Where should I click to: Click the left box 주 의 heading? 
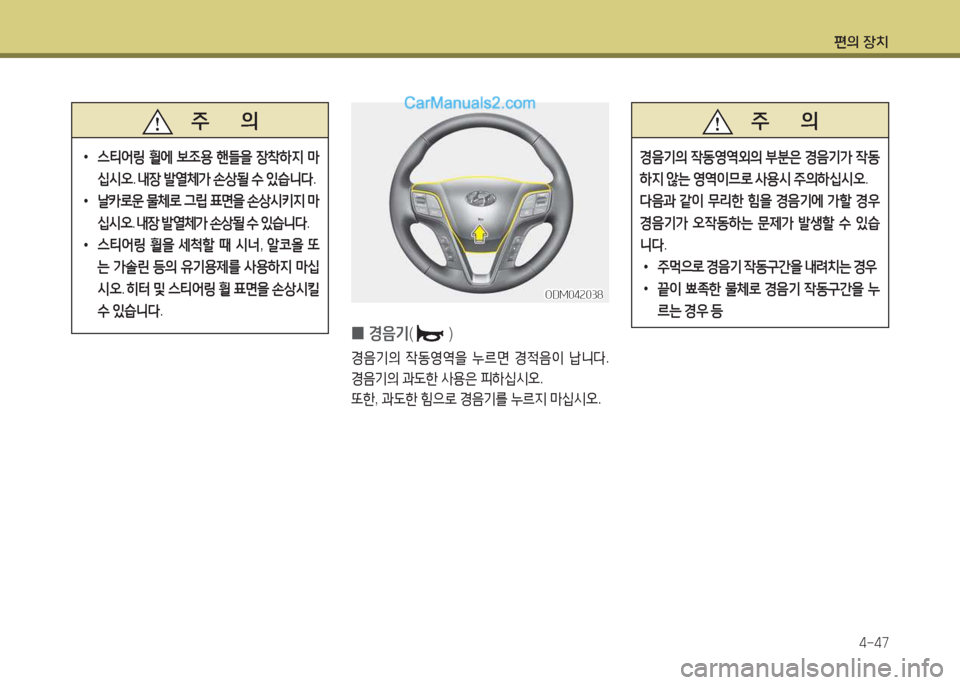coord(225,121)
